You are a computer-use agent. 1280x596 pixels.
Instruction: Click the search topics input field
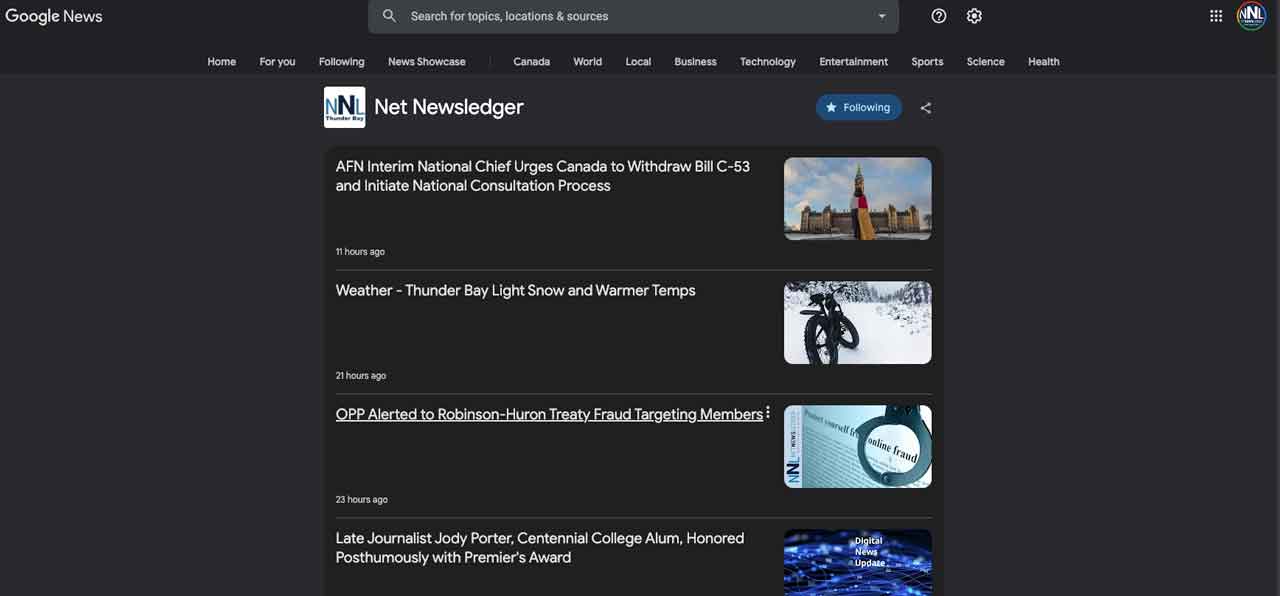(x=630, y=16)
